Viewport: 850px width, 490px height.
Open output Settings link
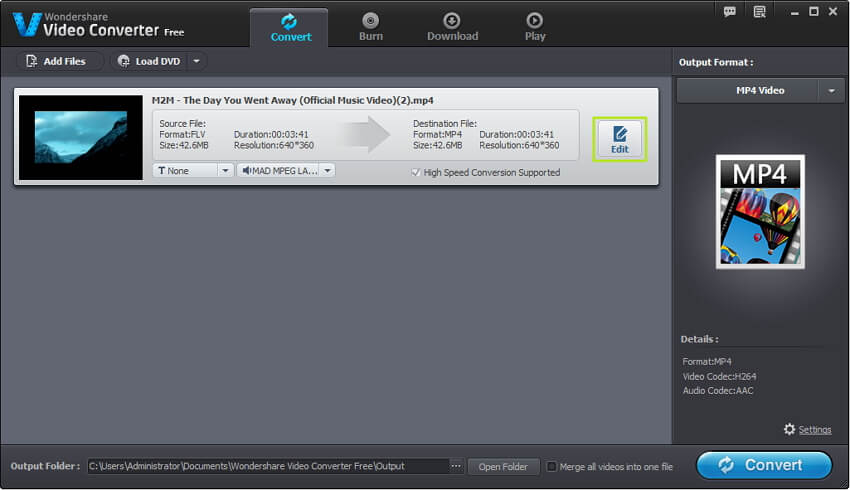point(815,430)
